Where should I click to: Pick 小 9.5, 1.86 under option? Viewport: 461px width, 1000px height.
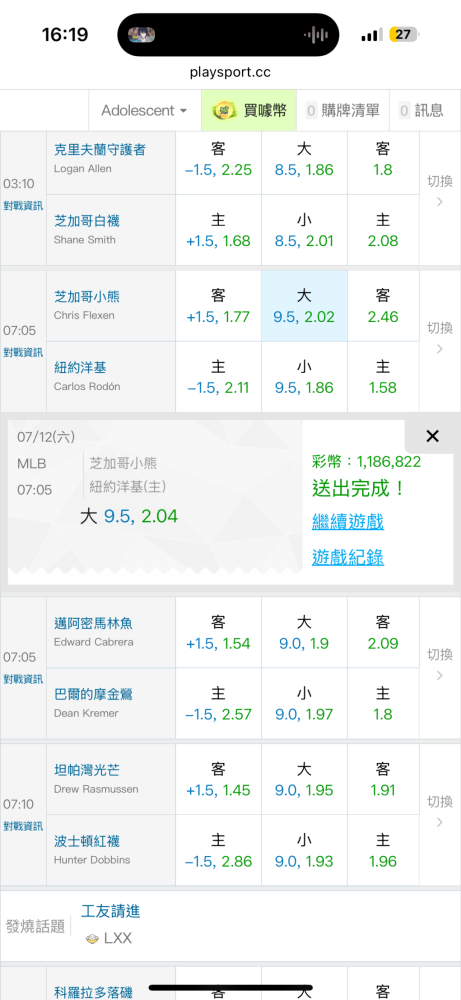304,377
